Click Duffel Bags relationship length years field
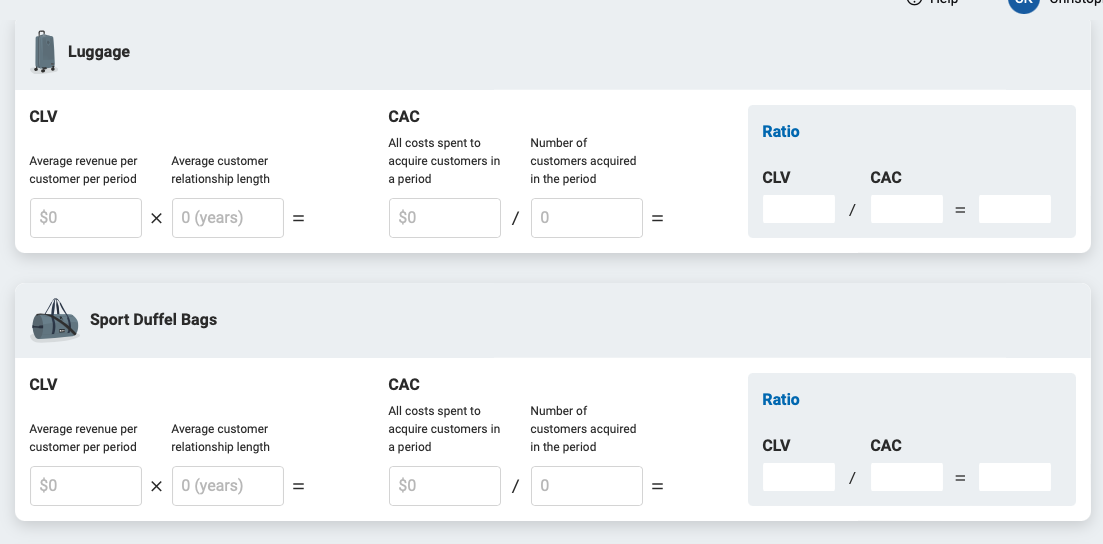The width and height of the screenshot is (1103, 544). pos(228,486)
